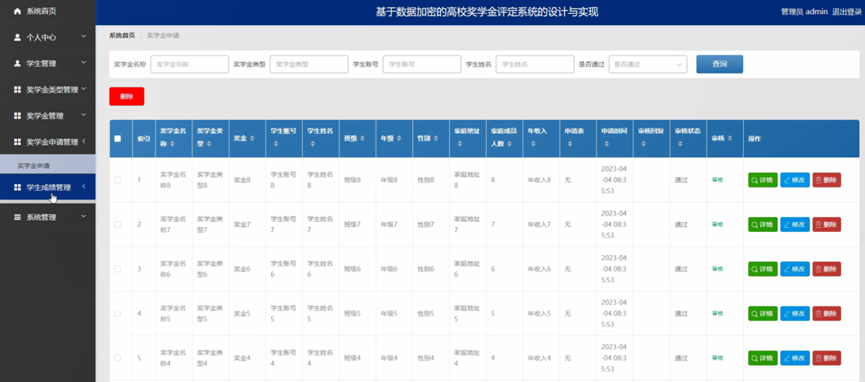Click the grid icon beside 奖学金类型管理
Screen dimensions: 865x382
coord(17,89)
